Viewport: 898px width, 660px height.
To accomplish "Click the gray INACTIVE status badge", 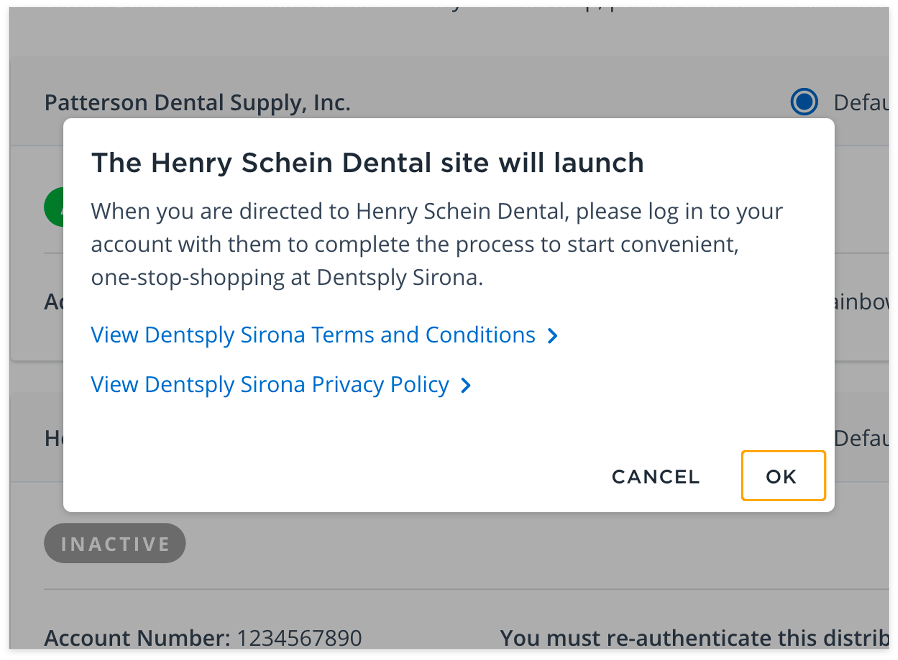I will [x=115, y=544].
